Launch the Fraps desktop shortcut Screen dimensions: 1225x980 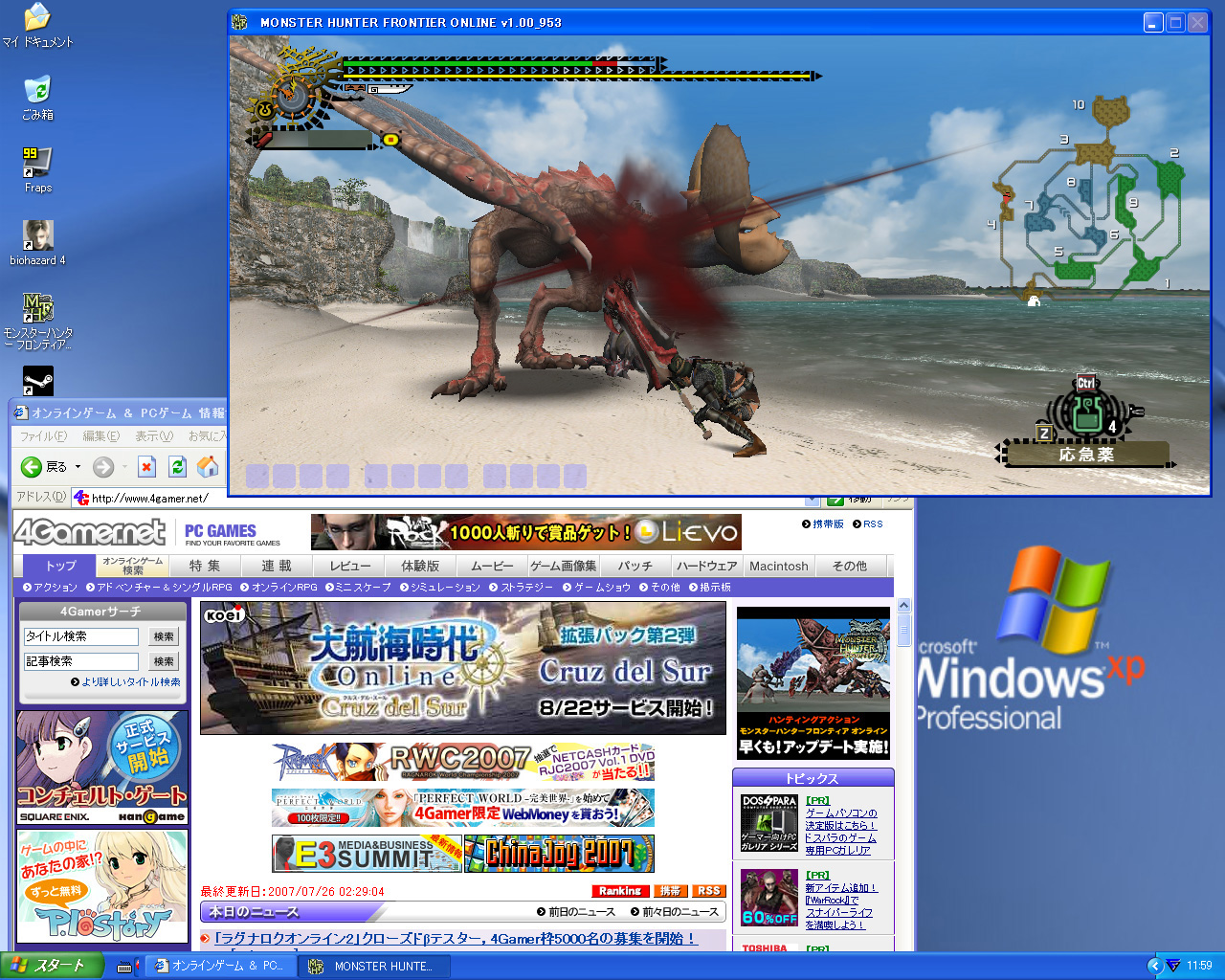point(37,170)
